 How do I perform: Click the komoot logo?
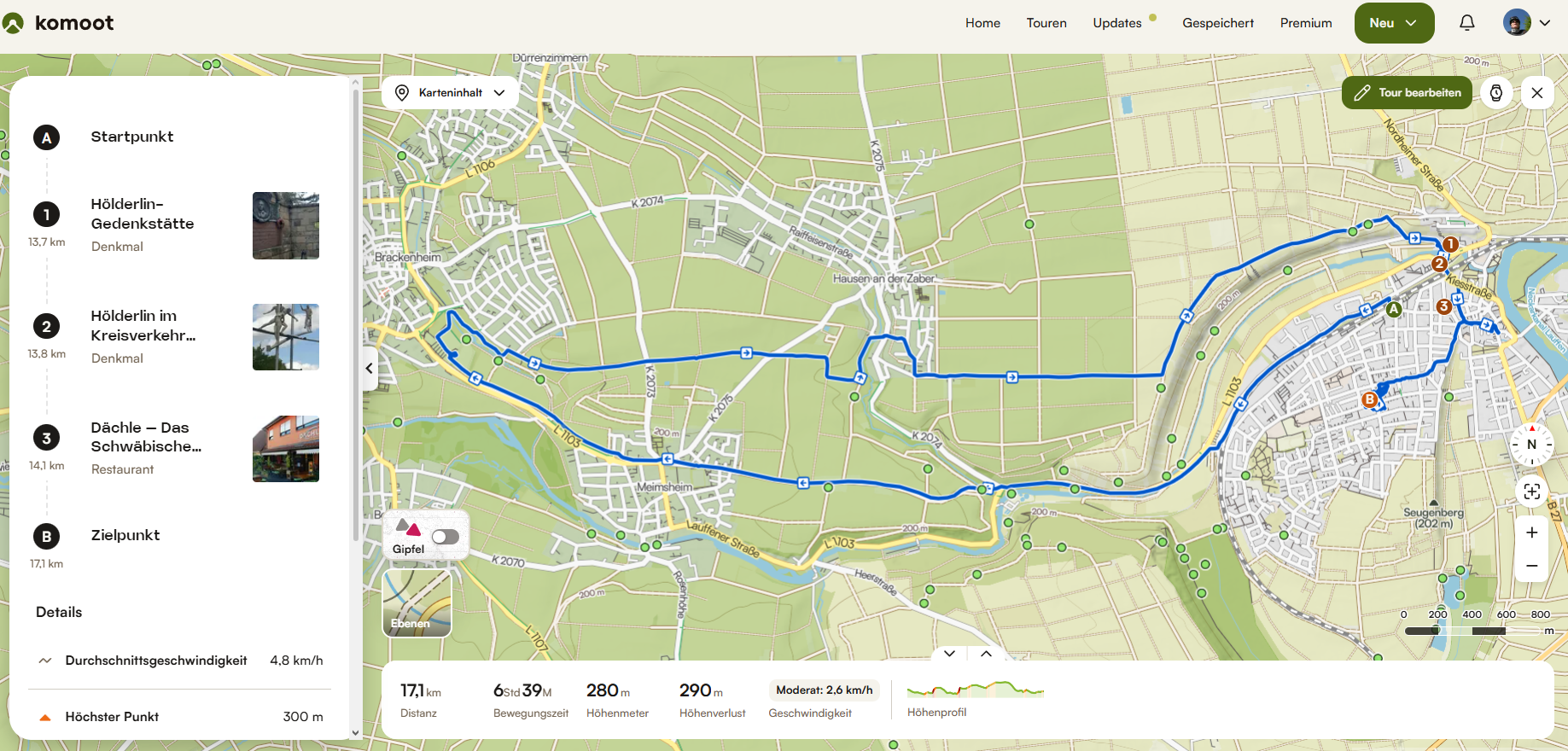click(x=58, y=23)
